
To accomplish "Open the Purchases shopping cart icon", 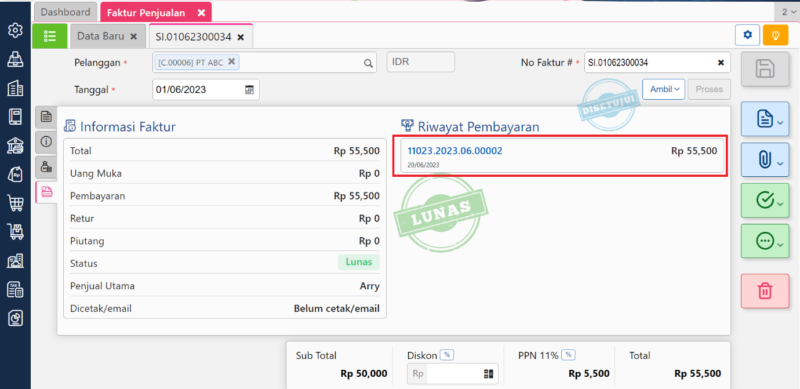I will [15, 204].
